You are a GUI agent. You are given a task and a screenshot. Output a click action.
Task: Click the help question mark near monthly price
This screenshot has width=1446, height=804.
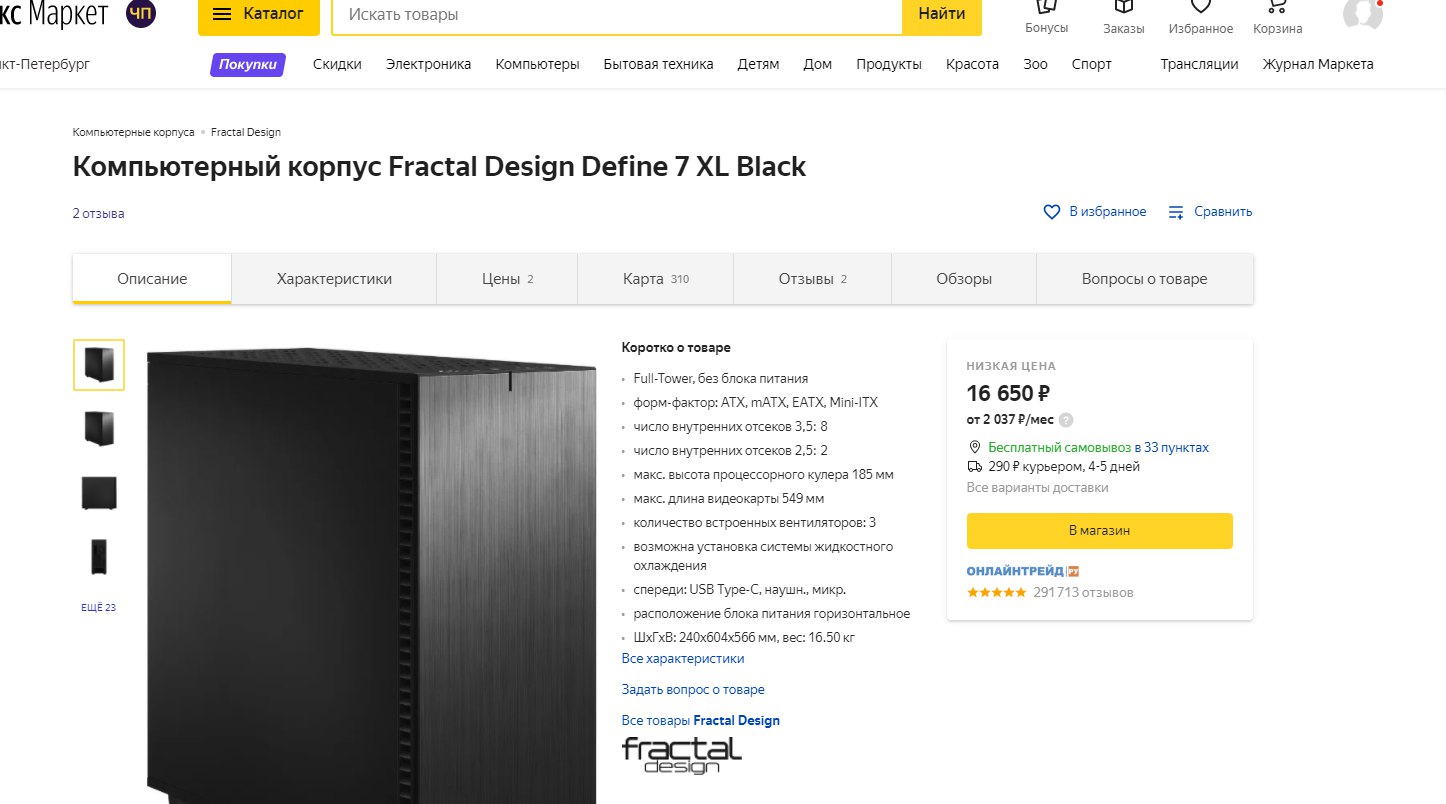coord(1066,420)
